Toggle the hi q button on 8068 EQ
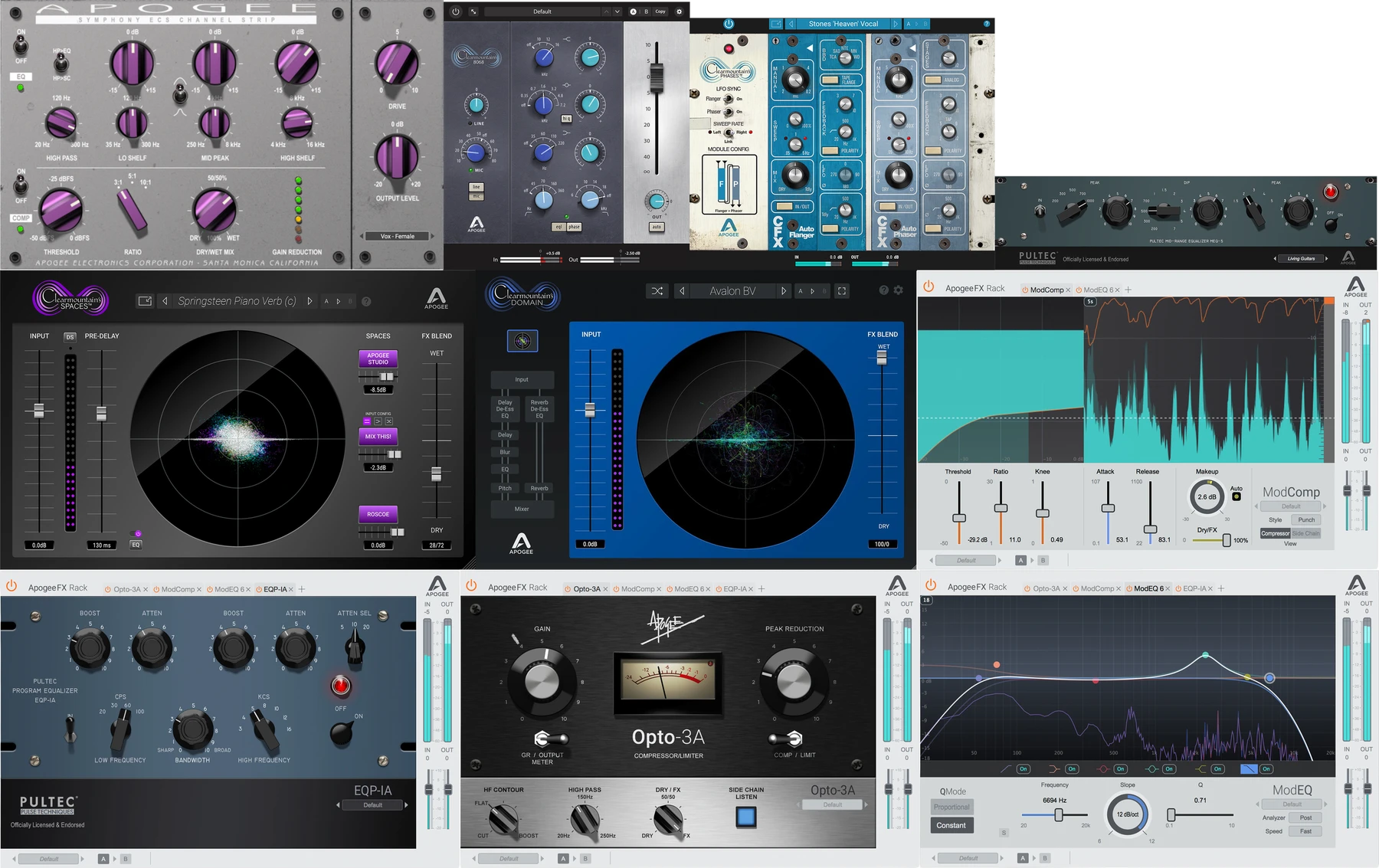 pyautogui.click(x=566, y=119)
